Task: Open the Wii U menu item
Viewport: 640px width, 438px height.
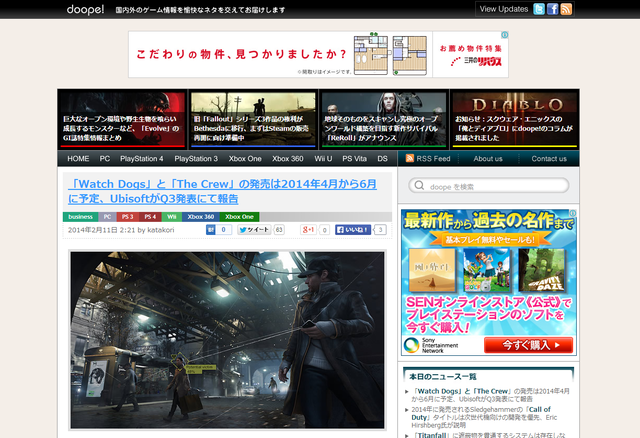Action: (323, 159)
